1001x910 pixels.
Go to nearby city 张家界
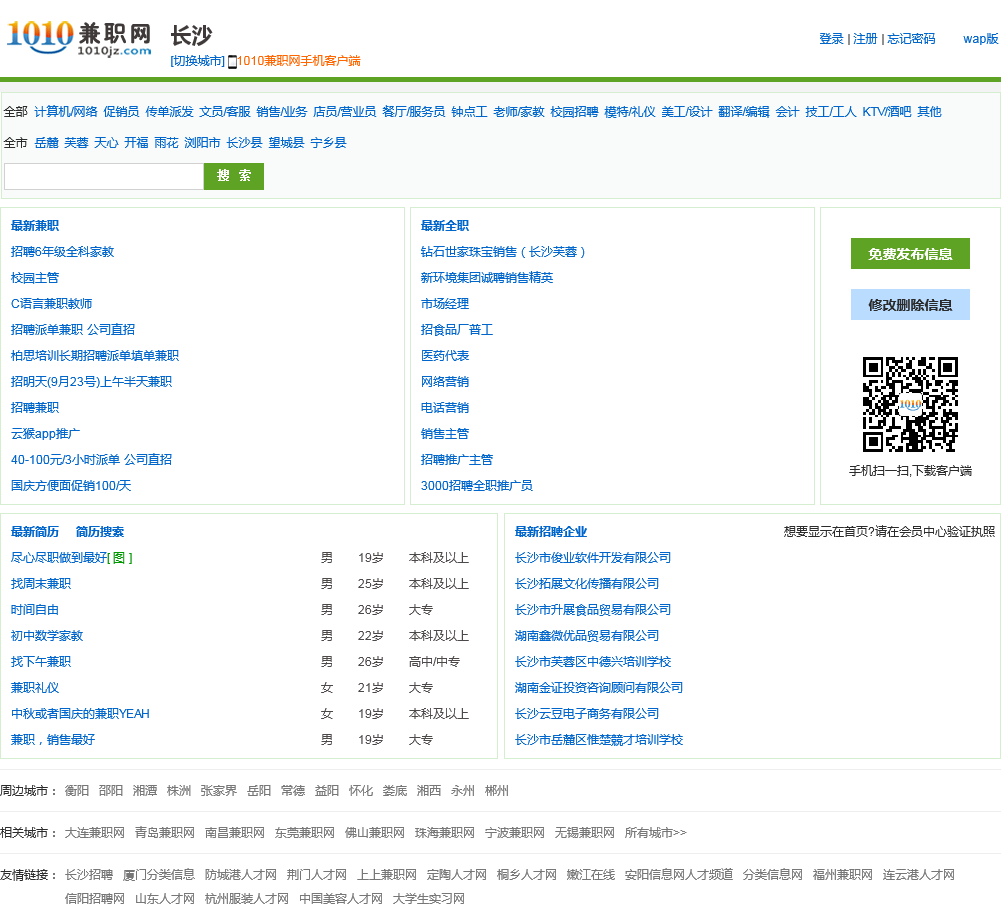point(218,791)
